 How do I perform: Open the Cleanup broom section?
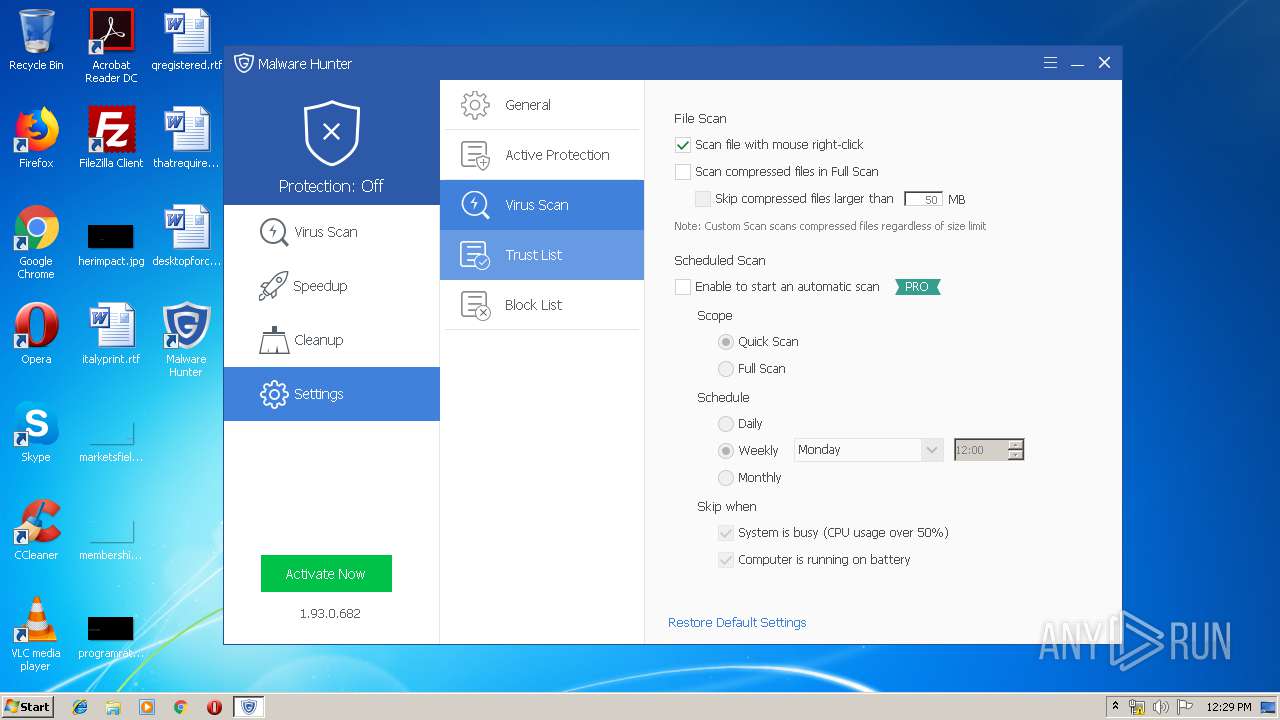click(332, 340)
